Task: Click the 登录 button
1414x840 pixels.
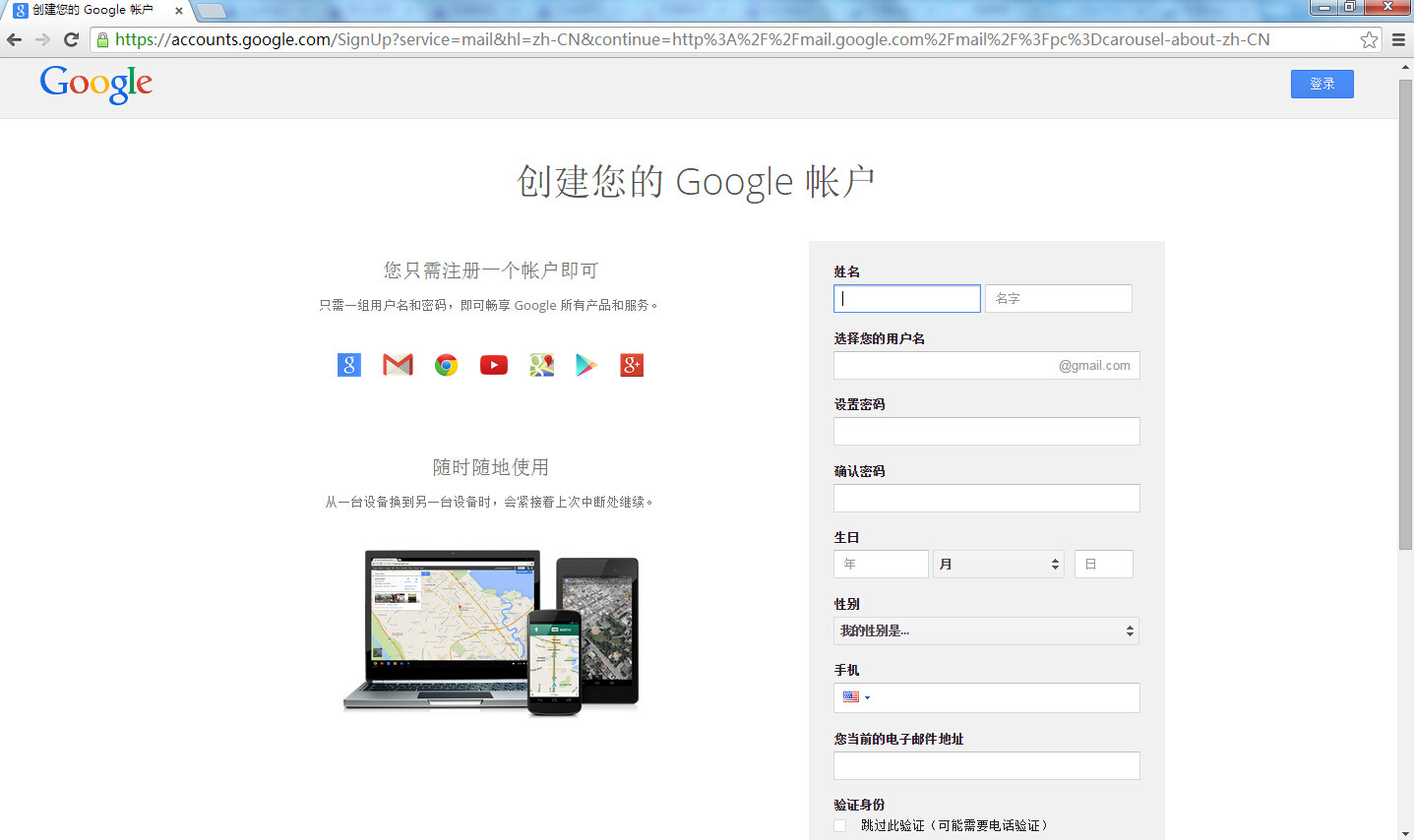Action: (1322, 84)
